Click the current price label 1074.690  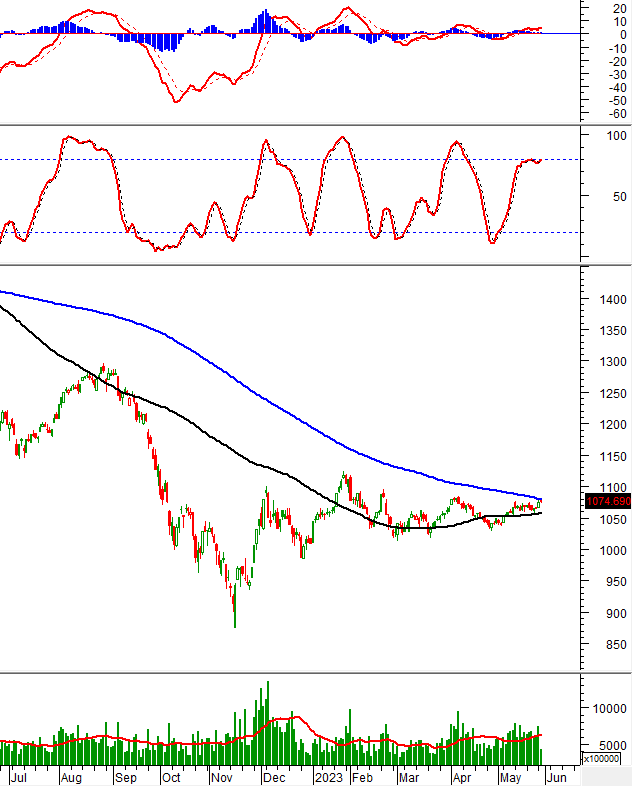pyautogui.click(x=608, y=501)
